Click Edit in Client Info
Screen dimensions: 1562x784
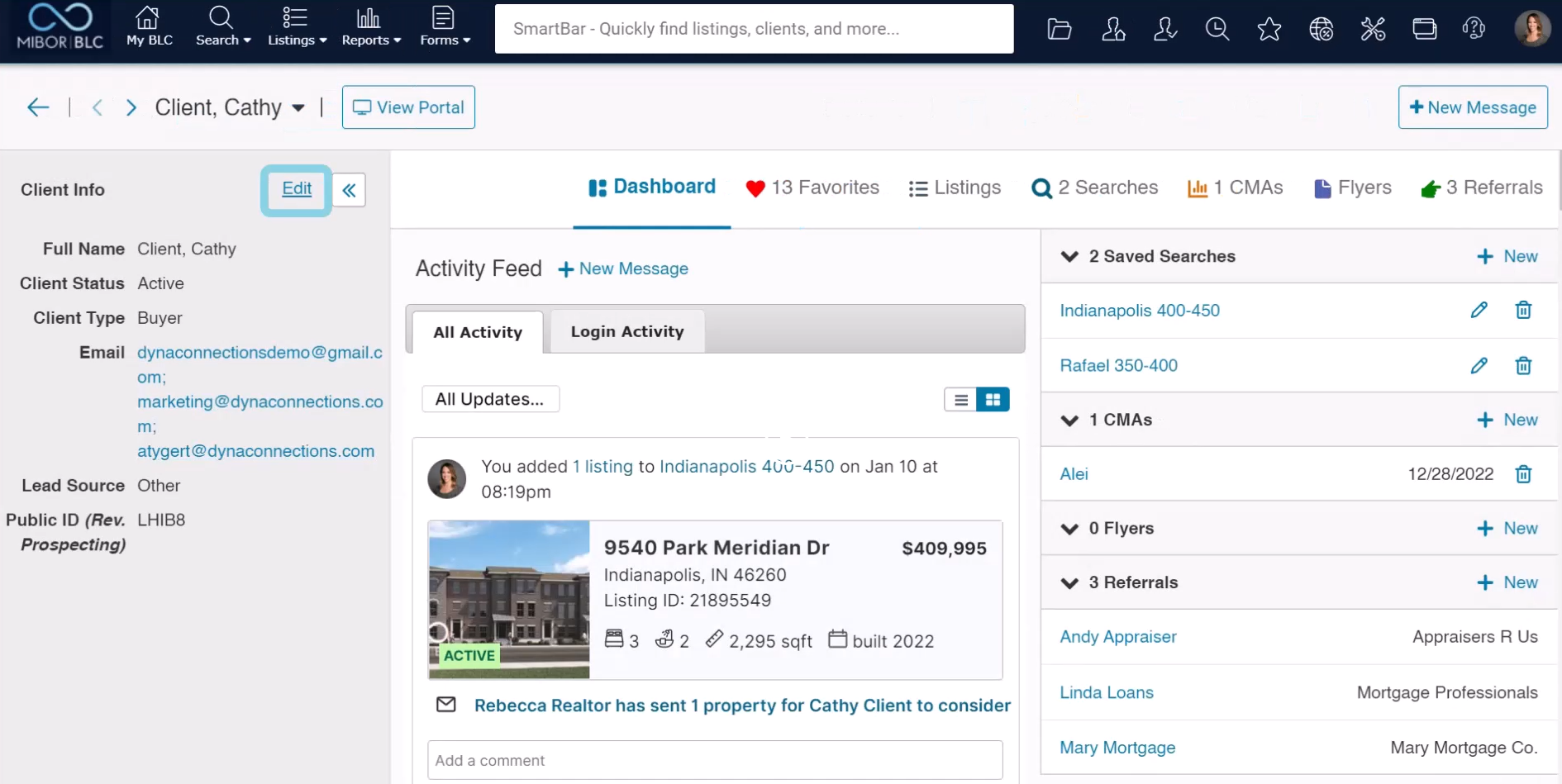(297, 189)
